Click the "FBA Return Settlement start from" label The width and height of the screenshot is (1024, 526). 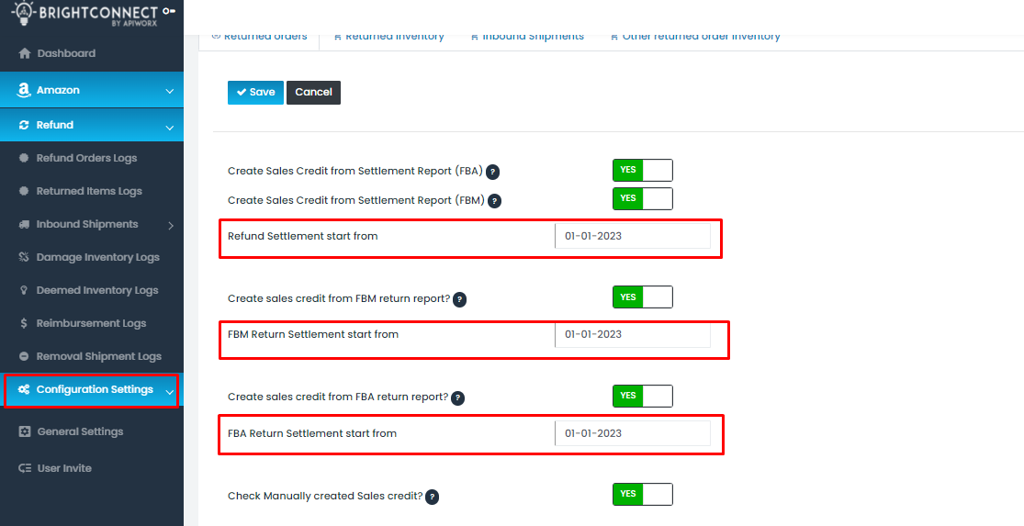pos(312,433)
